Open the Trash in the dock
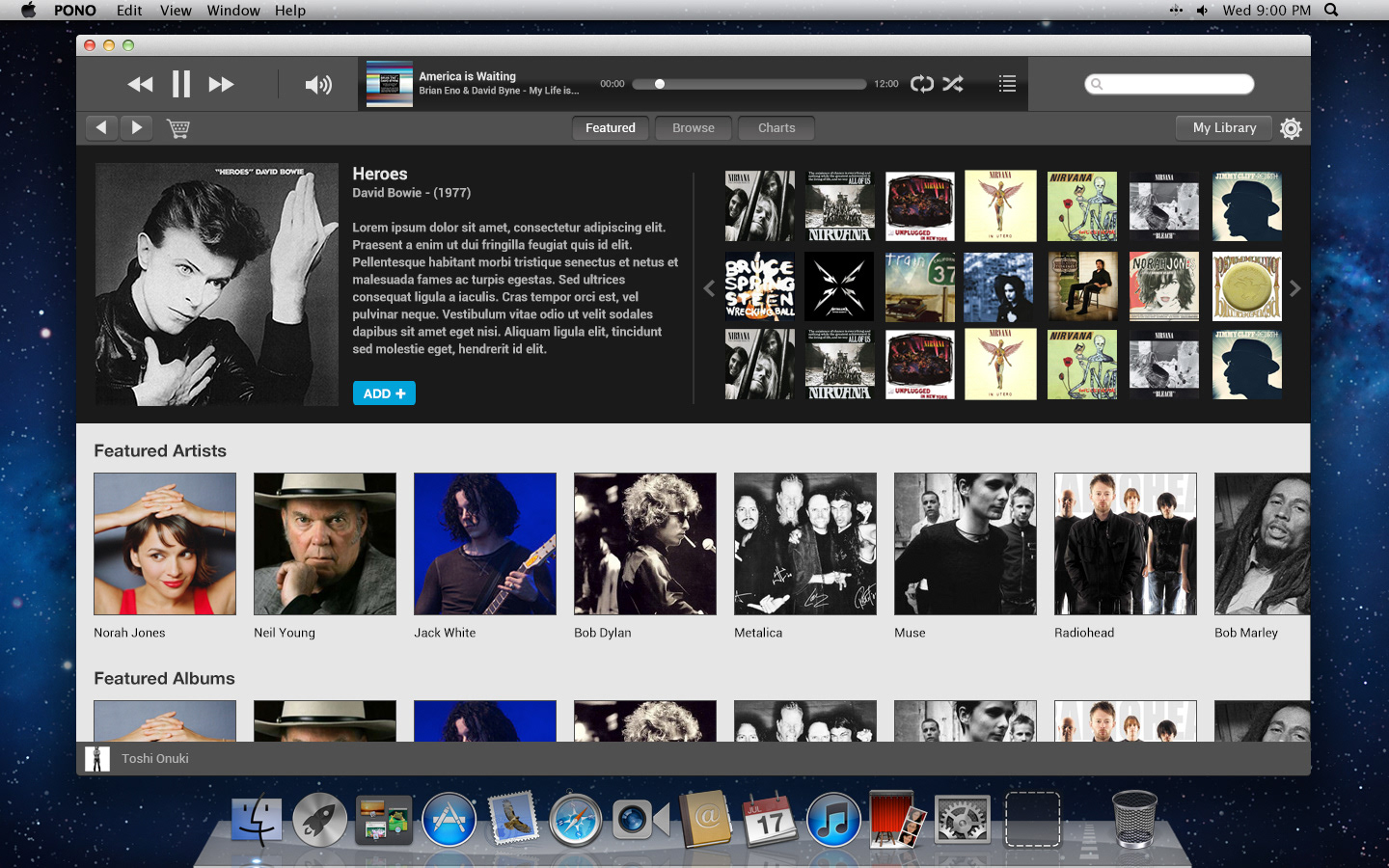 1134,819
